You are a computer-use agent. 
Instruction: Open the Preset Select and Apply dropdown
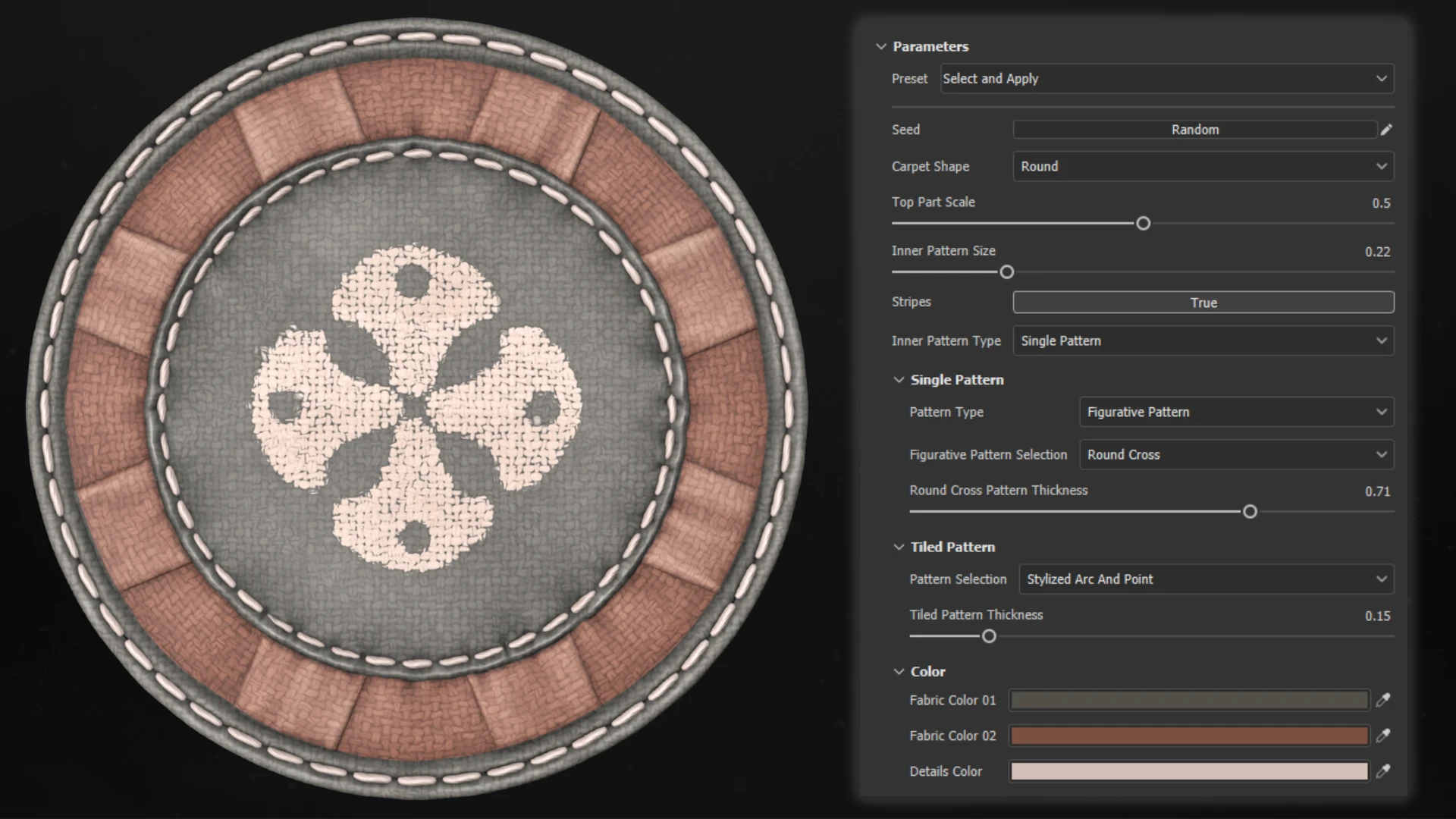[x=1166, y=79]
